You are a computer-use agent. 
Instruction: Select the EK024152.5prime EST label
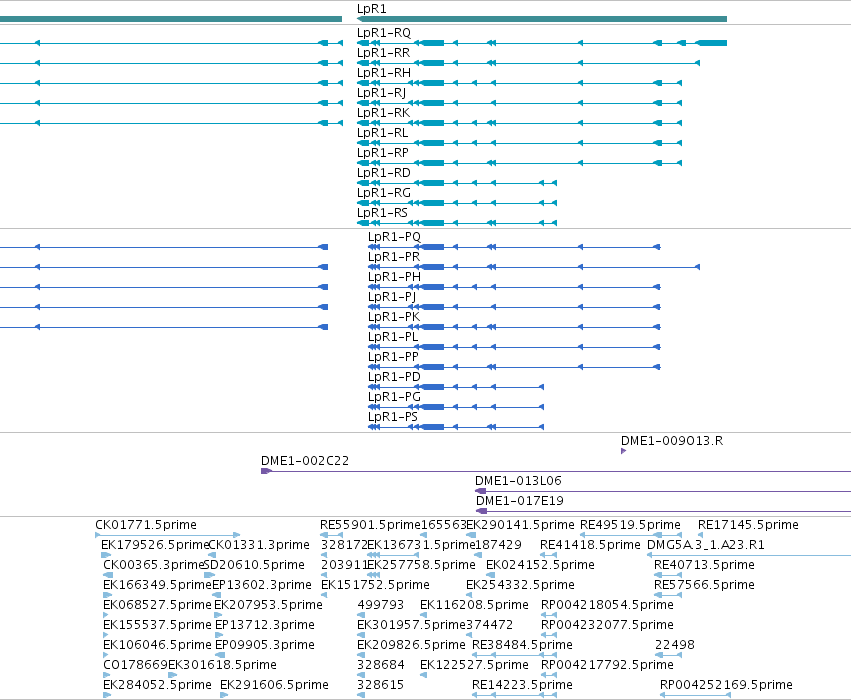click(540, 565)
